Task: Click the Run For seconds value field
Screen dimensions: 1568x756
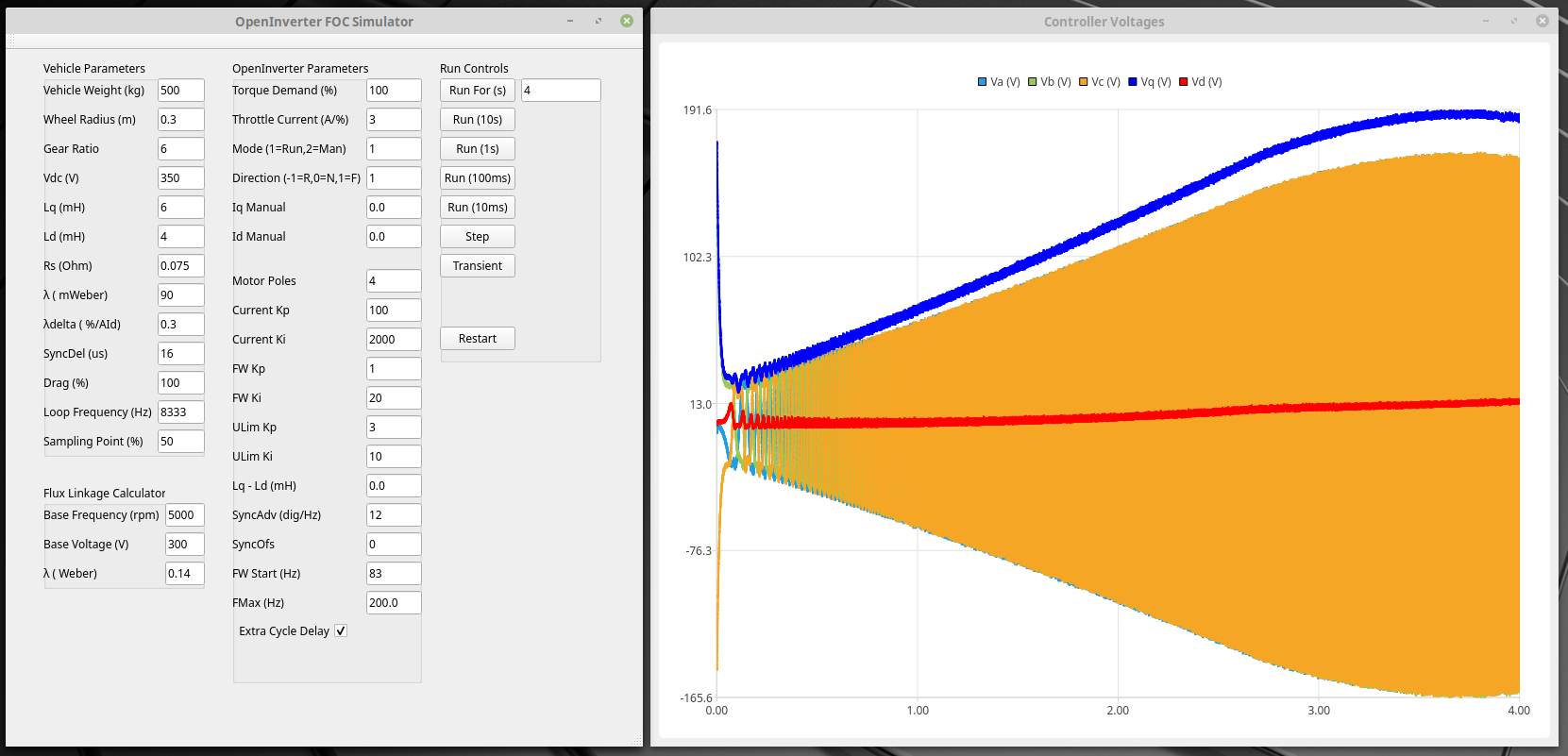Action: (561, 91)
